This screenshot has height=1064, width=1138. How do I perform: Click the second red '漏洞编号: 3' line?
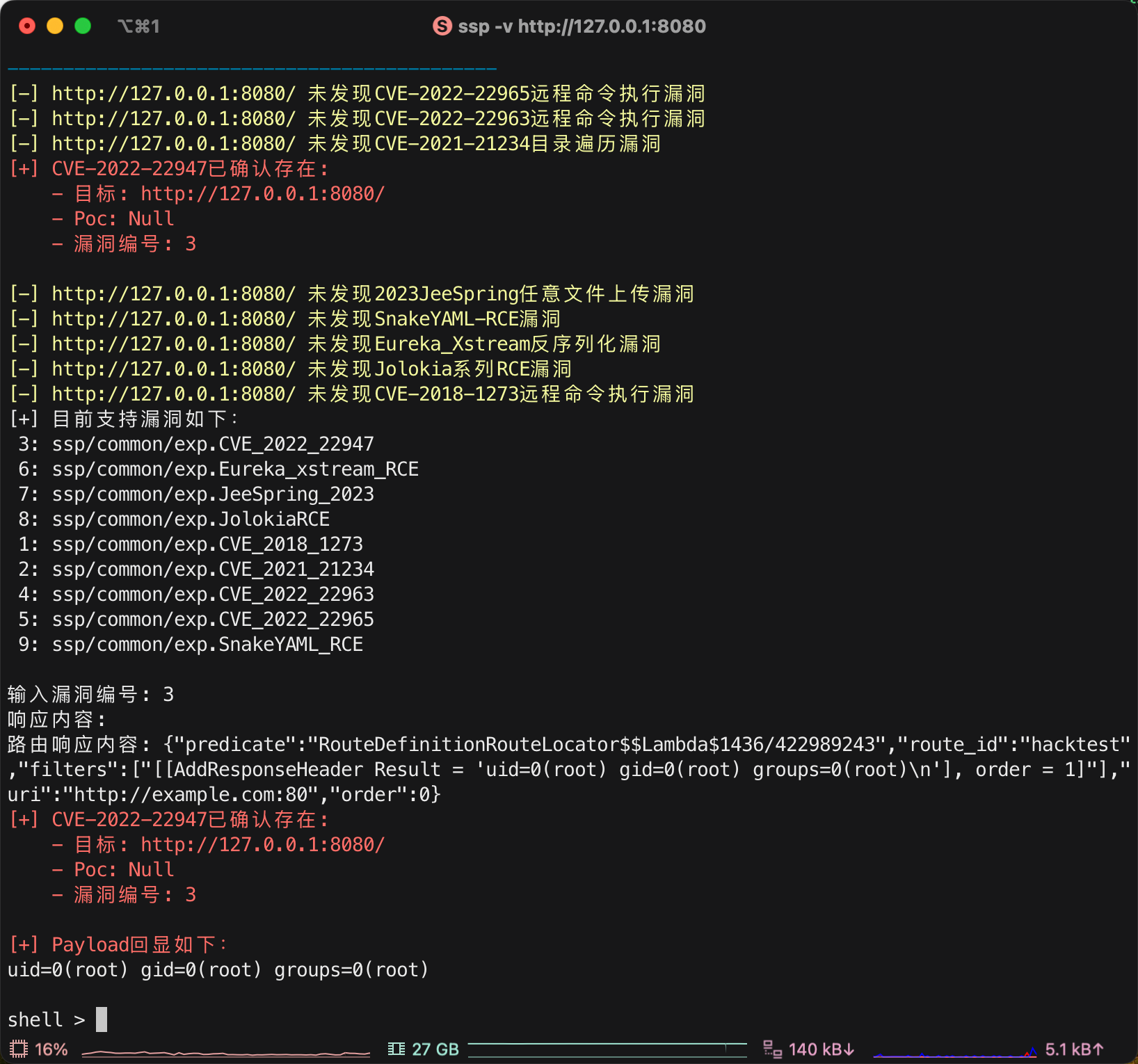125,894
